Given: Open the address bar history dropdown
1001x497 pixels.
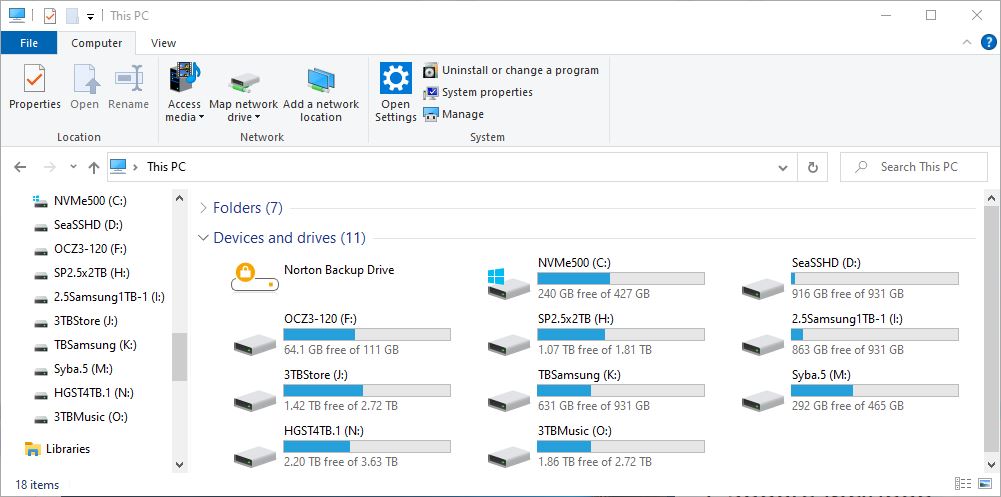Looking at the screenshot, I should (x=783, y=167).
